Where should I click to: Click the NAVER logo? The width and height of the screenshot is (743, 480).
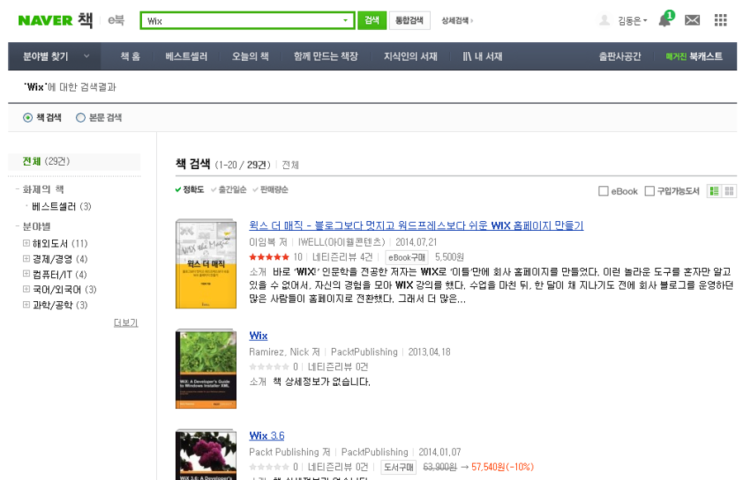tap(45, 20)
